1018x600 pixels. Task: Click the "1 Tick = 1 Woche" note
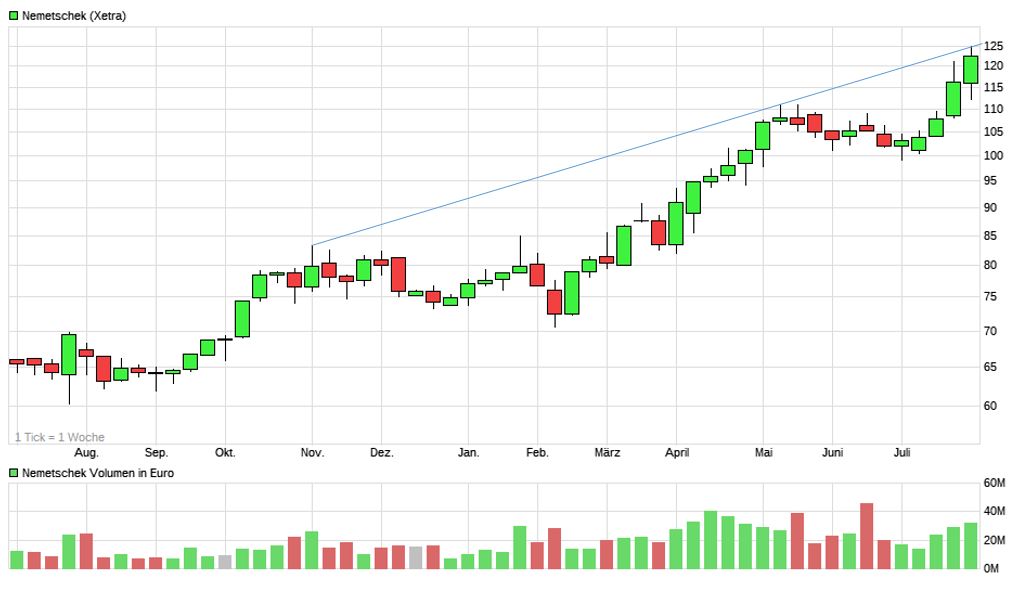pos(60,437)
